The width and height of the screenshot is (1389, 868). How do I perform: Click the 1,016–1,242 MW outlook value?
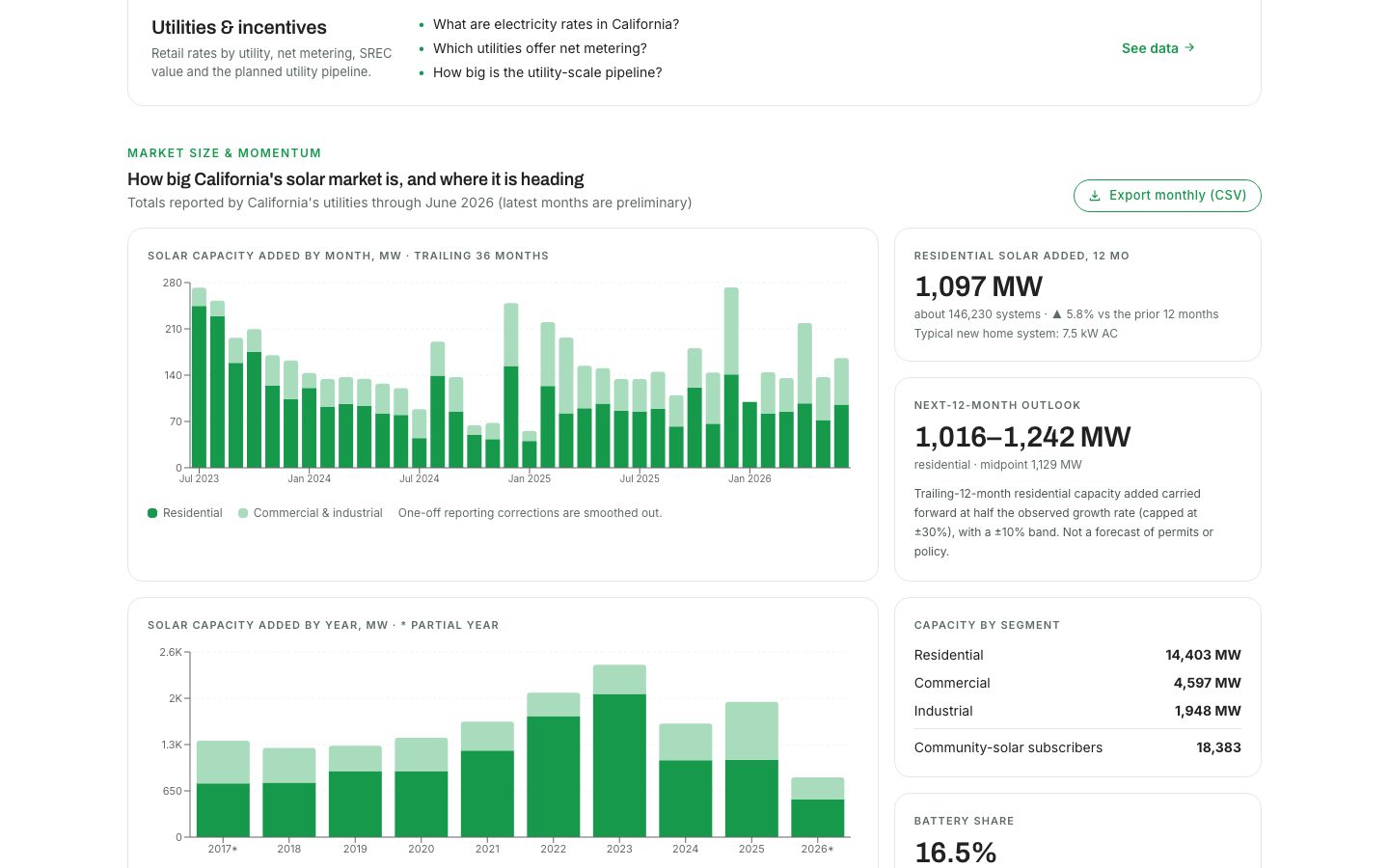pyautogui.click(x=1022, y=437)
